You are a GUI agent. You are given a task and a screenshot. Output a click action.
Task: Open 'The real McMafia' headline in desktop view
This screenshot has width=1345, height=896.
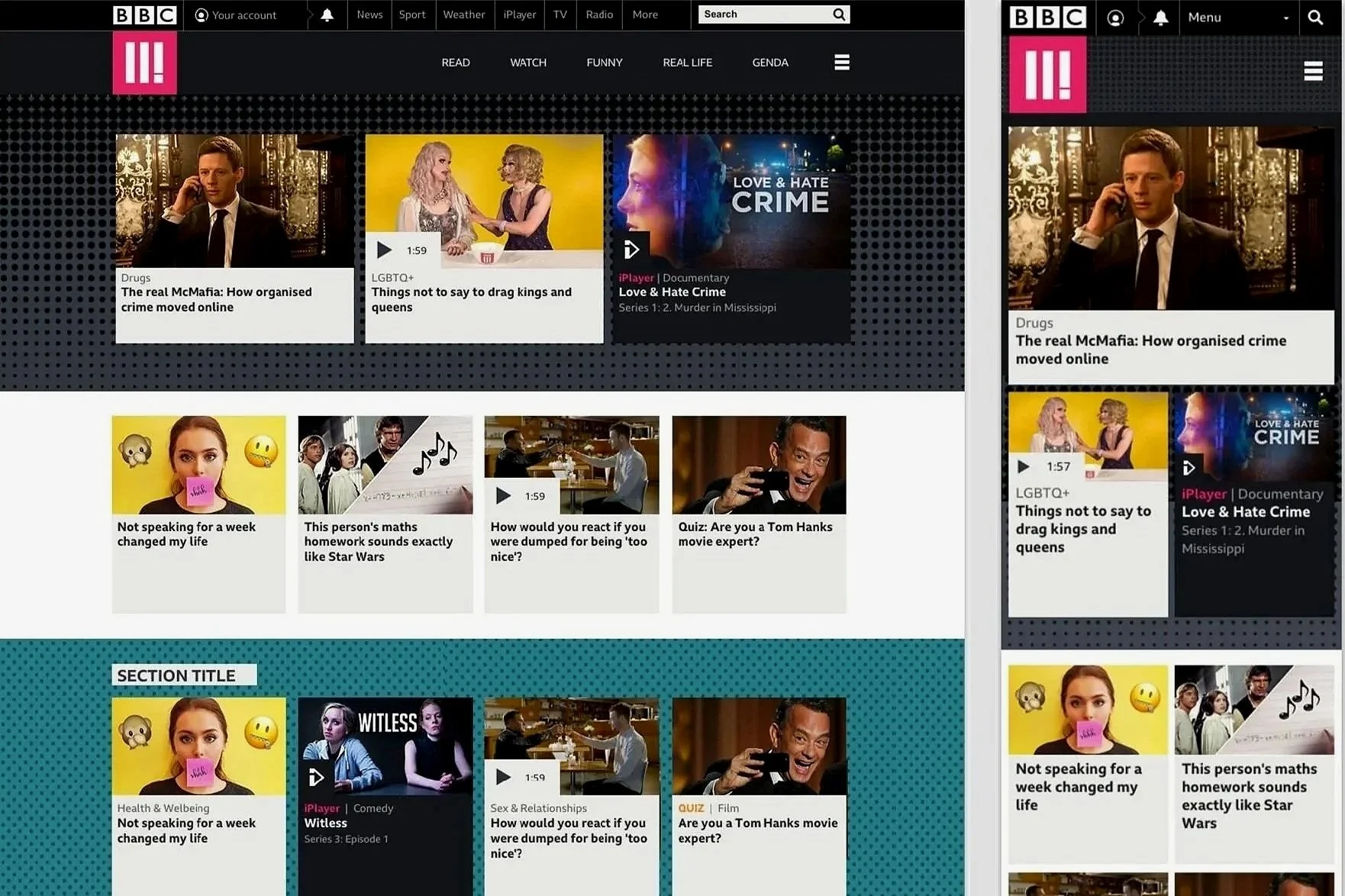click(x=217, y=299)
